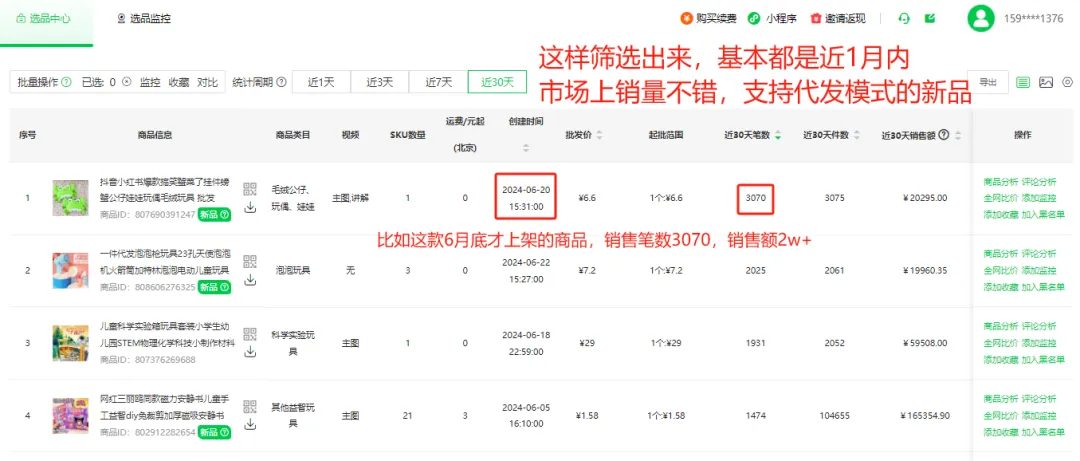Screen dimensions: 1080x461
Task: Show QR code for product 807376269688
Action: 250,334
